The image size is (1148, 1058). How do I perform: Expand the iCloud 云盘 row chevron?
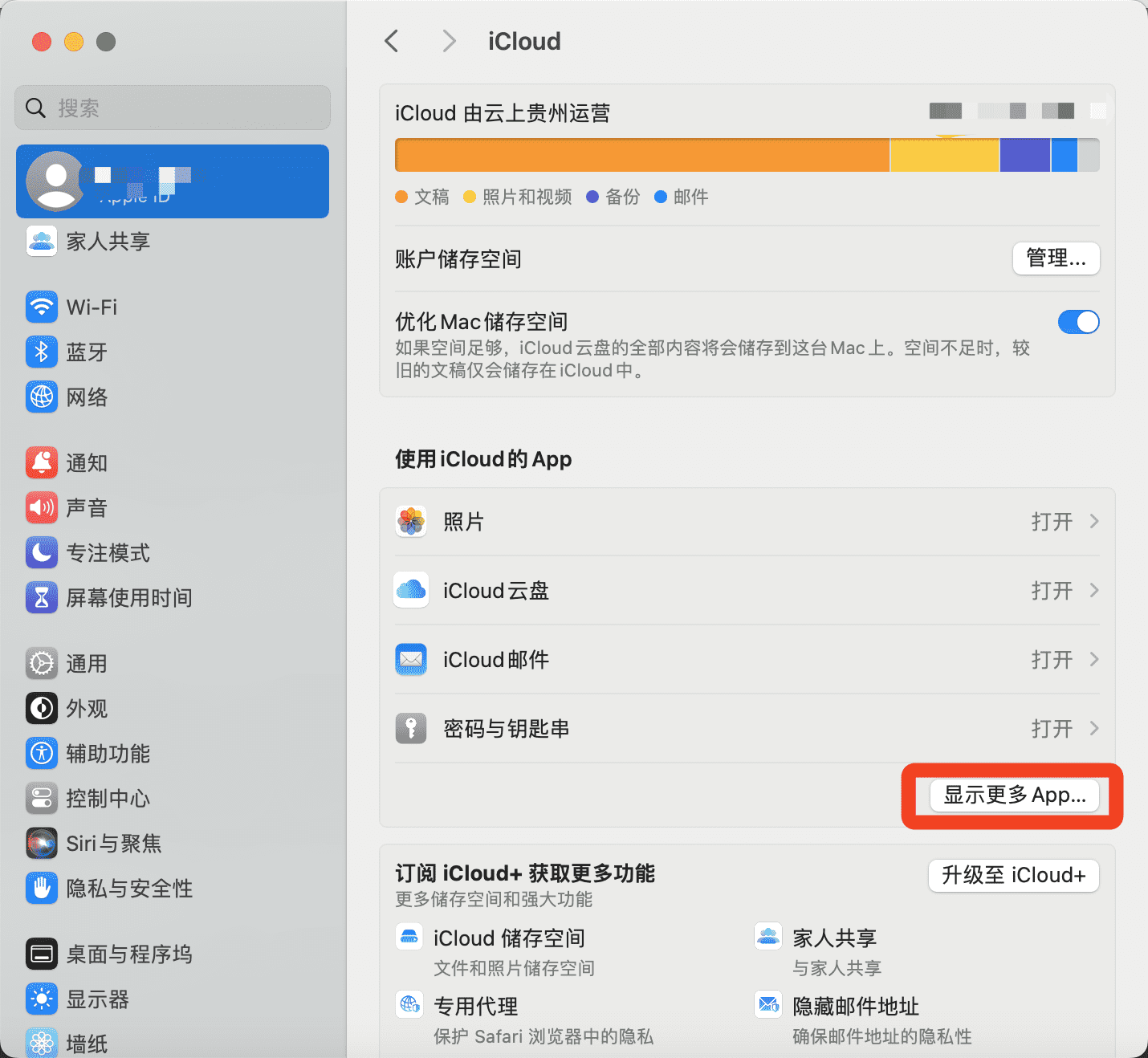[1093, 591]
